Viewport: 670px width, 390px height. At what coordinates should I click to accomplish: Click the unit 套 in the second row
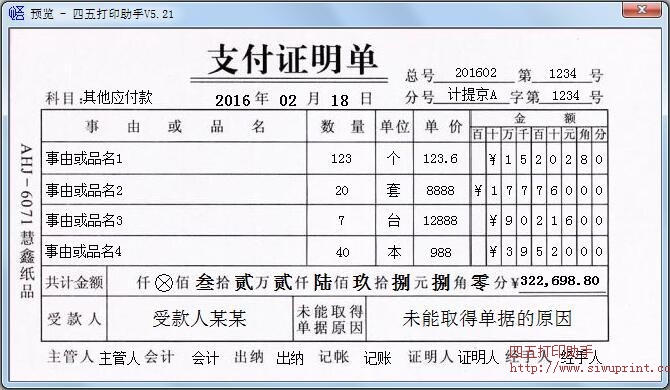[x=394, y=191]
